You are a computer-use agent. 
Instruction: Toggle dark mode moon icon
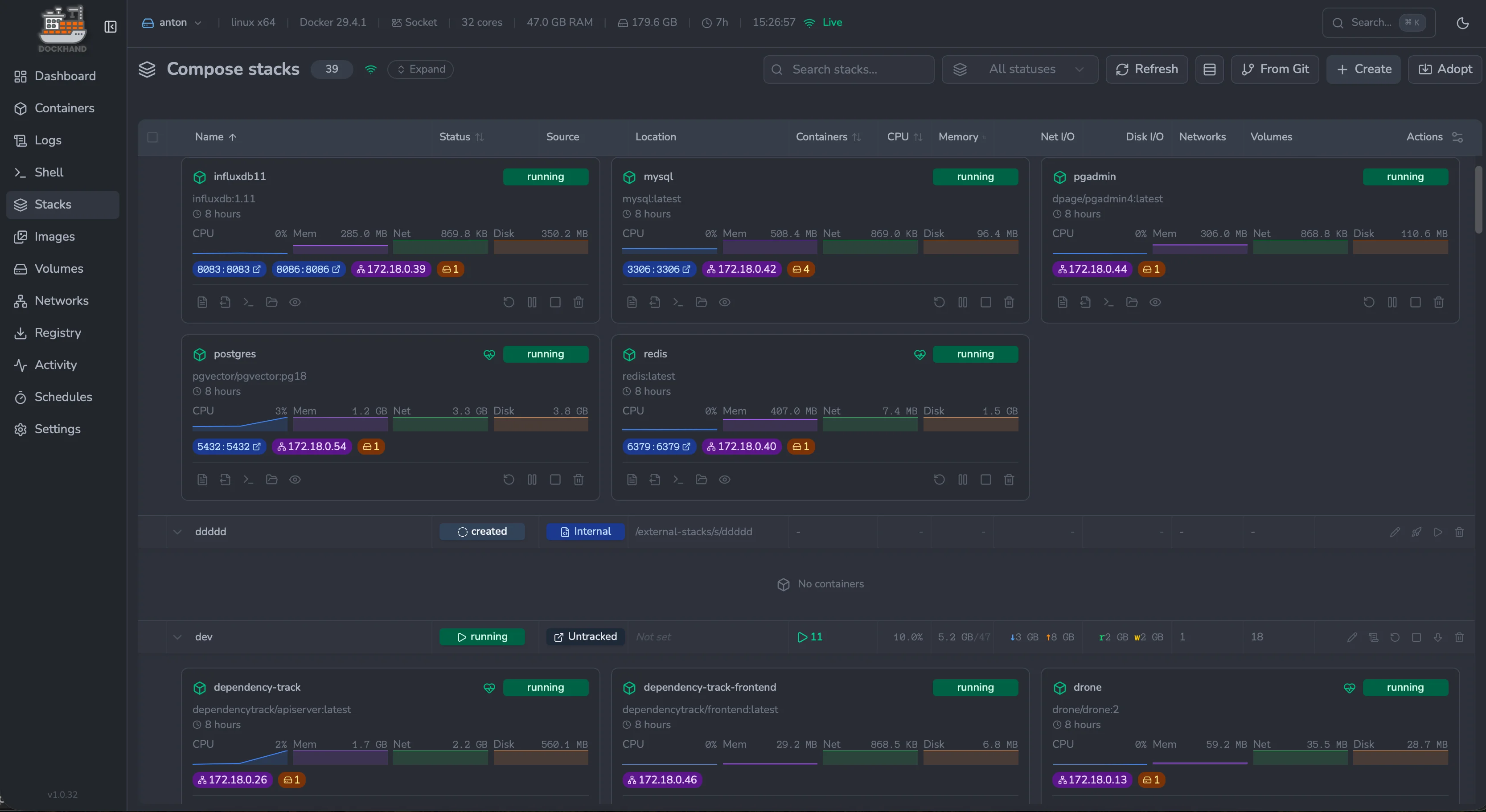(x=1462, y=23)
